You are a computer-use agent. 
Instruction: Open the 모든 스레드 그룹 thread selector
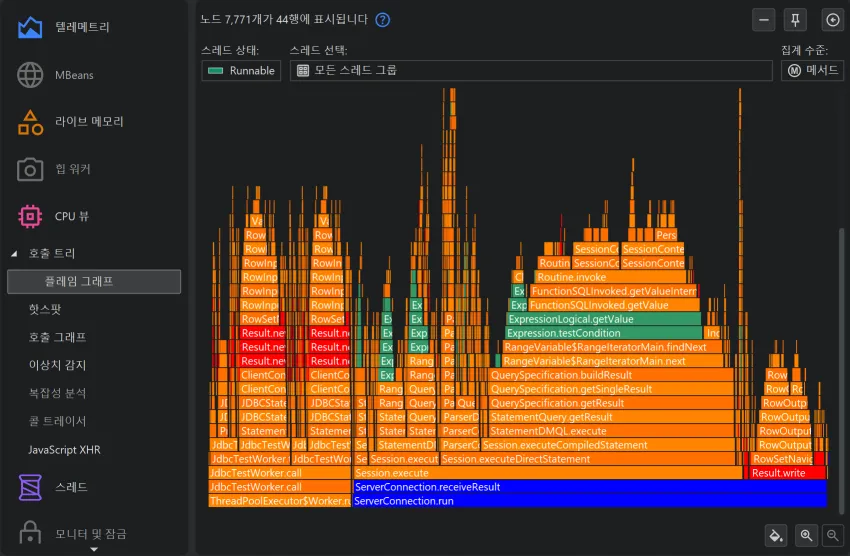531,70
